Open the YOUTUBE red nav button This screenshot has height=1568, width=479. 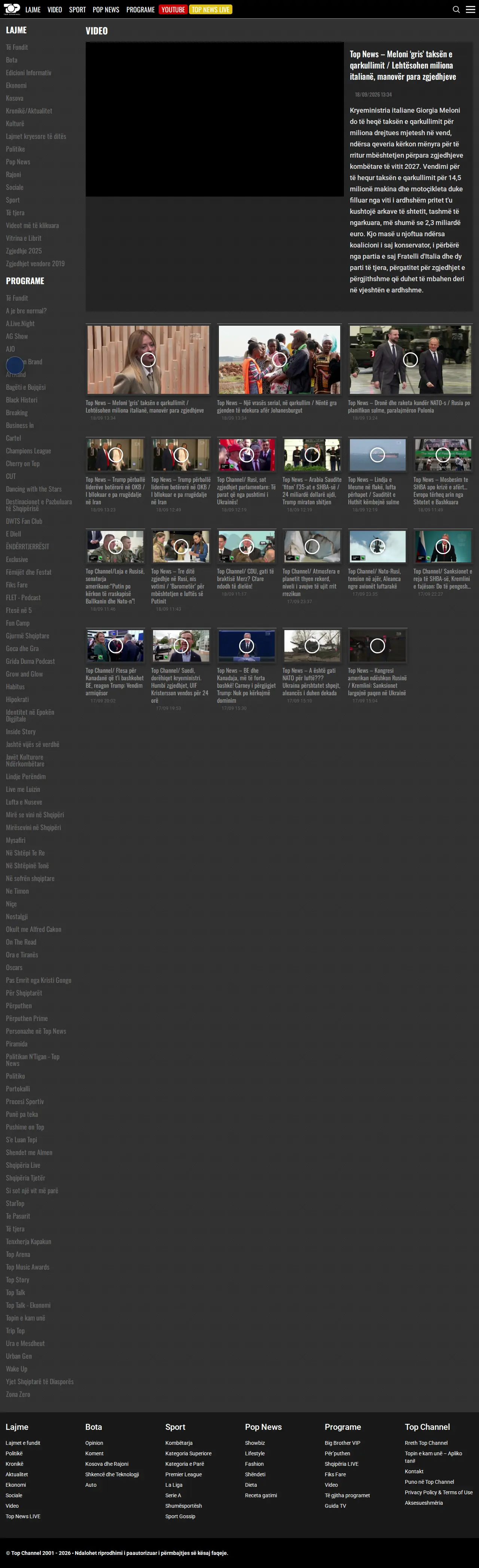(x=173, y=10)
